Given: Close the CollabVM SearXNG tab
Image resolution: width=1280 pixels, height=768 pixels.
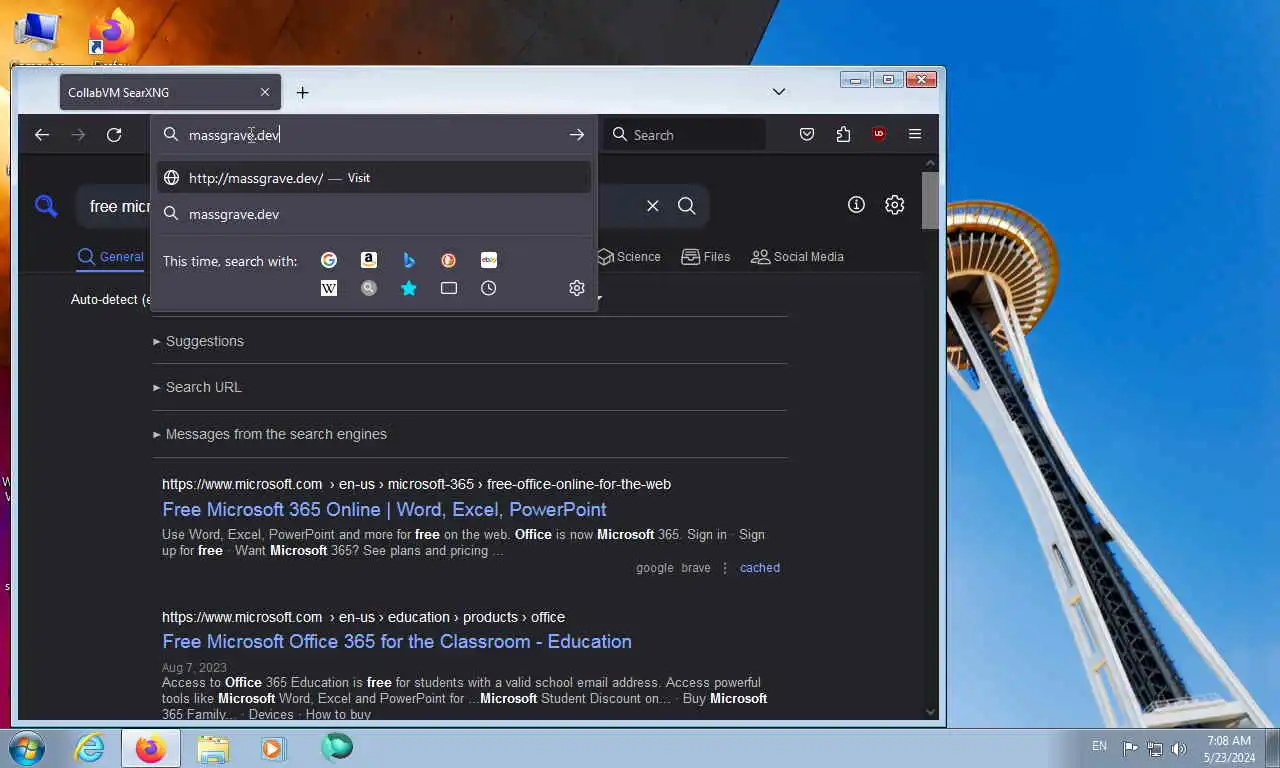Looking at the screenshot, I should click(x=265, y=92).
